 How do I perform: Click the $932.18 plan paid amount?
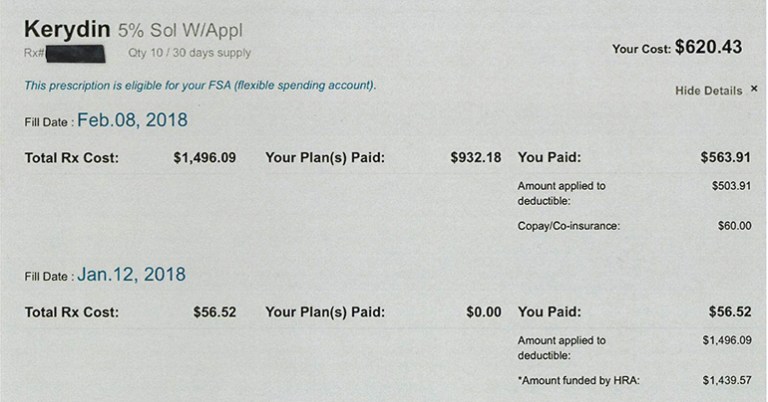(x=475, y=157)
